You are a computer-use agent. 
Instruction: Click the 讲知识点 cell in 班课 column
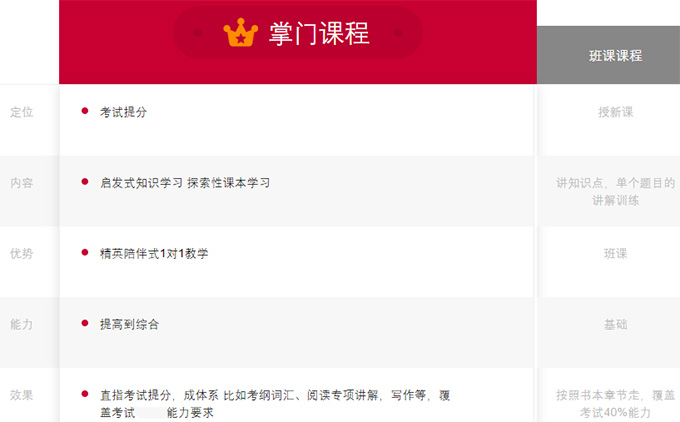(x=615, y=192)
